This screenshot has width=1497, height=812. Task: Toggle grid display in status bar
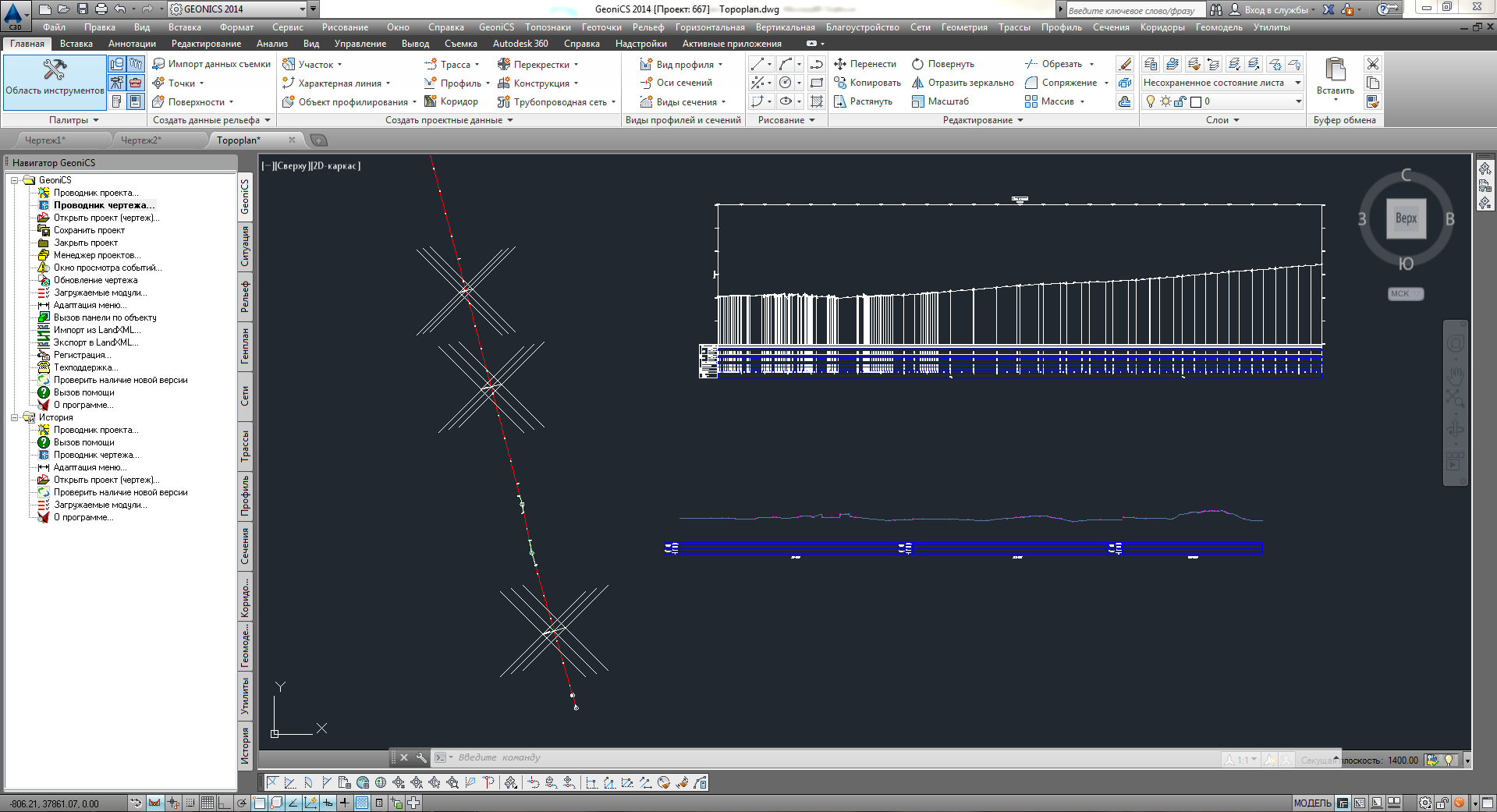pos(208,803)
